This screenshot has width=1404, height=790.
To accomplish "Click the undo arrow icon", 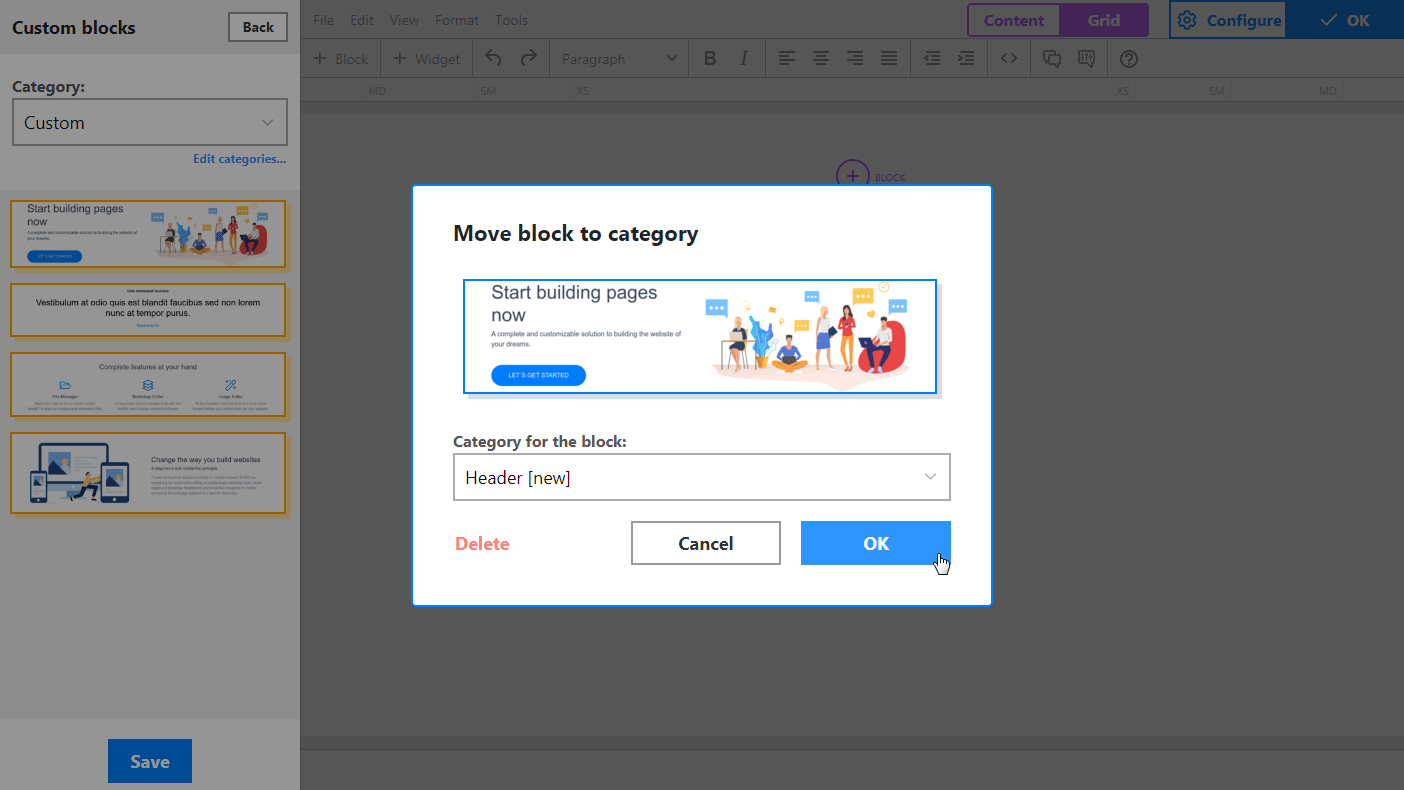I will click(493, 58).
